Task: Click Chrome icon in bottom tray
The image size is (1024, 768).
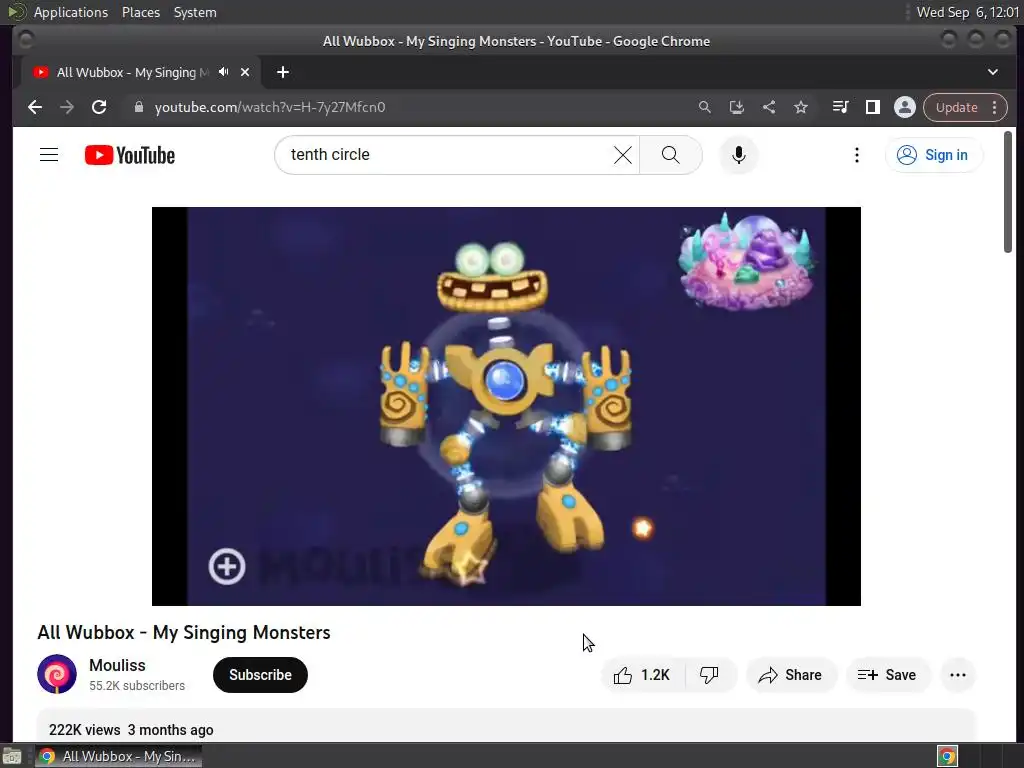Action: click(x=947, y=756)
